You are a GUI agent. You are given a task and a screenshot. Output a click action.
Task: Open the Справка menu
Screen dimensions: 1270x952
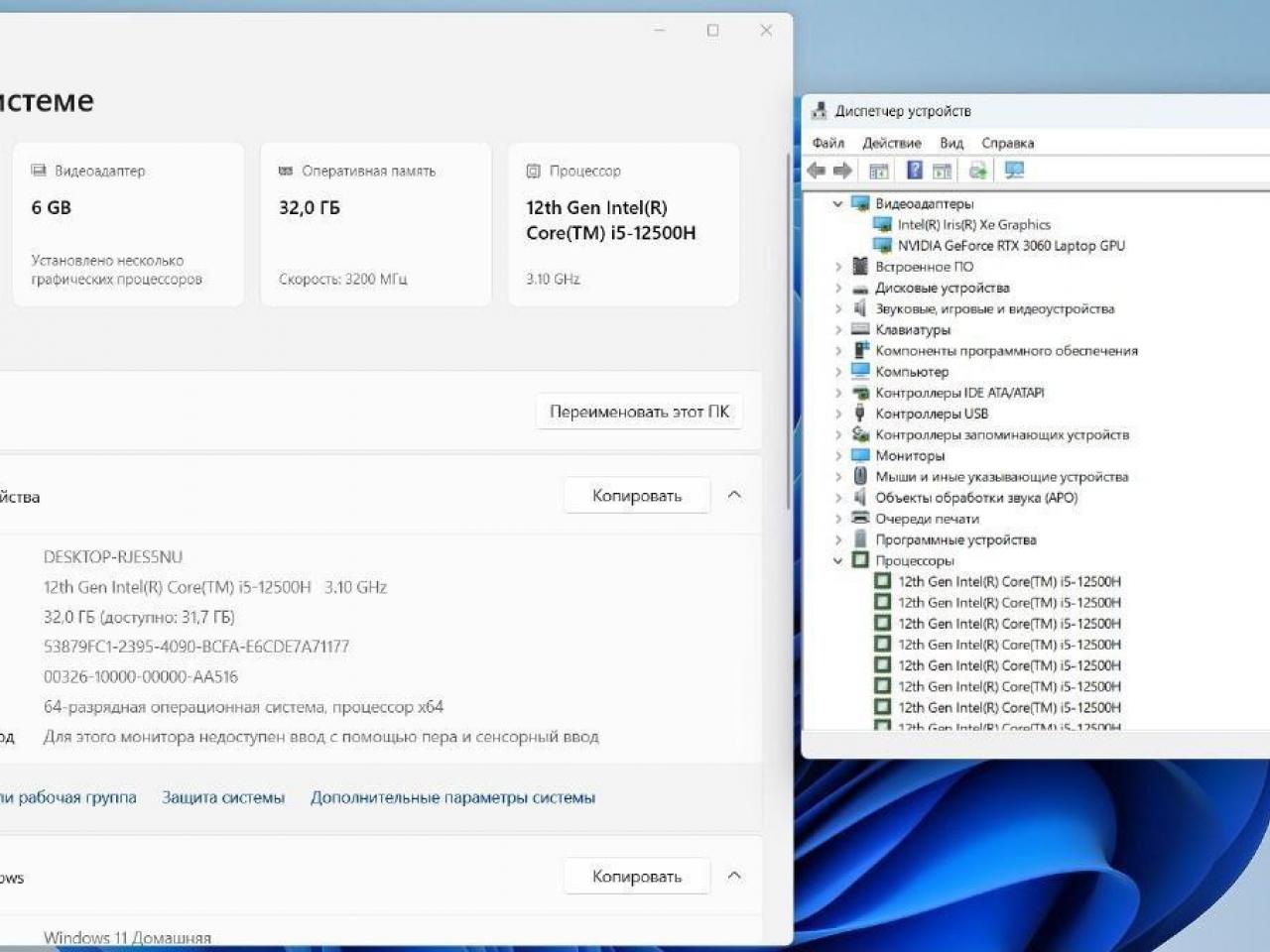click(x=1008, y=143)
